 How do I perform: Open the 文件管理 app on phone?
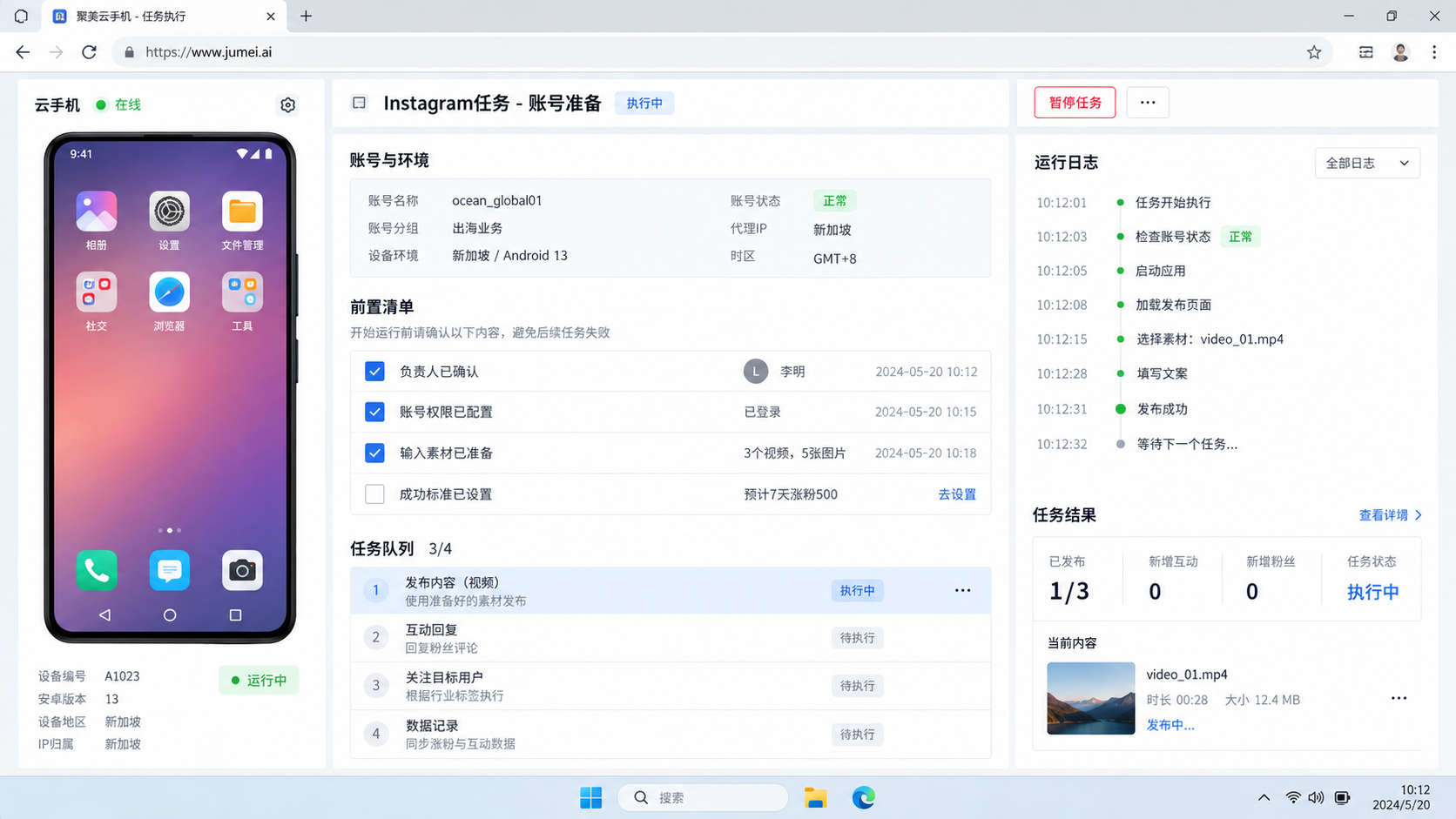point(242,211)
